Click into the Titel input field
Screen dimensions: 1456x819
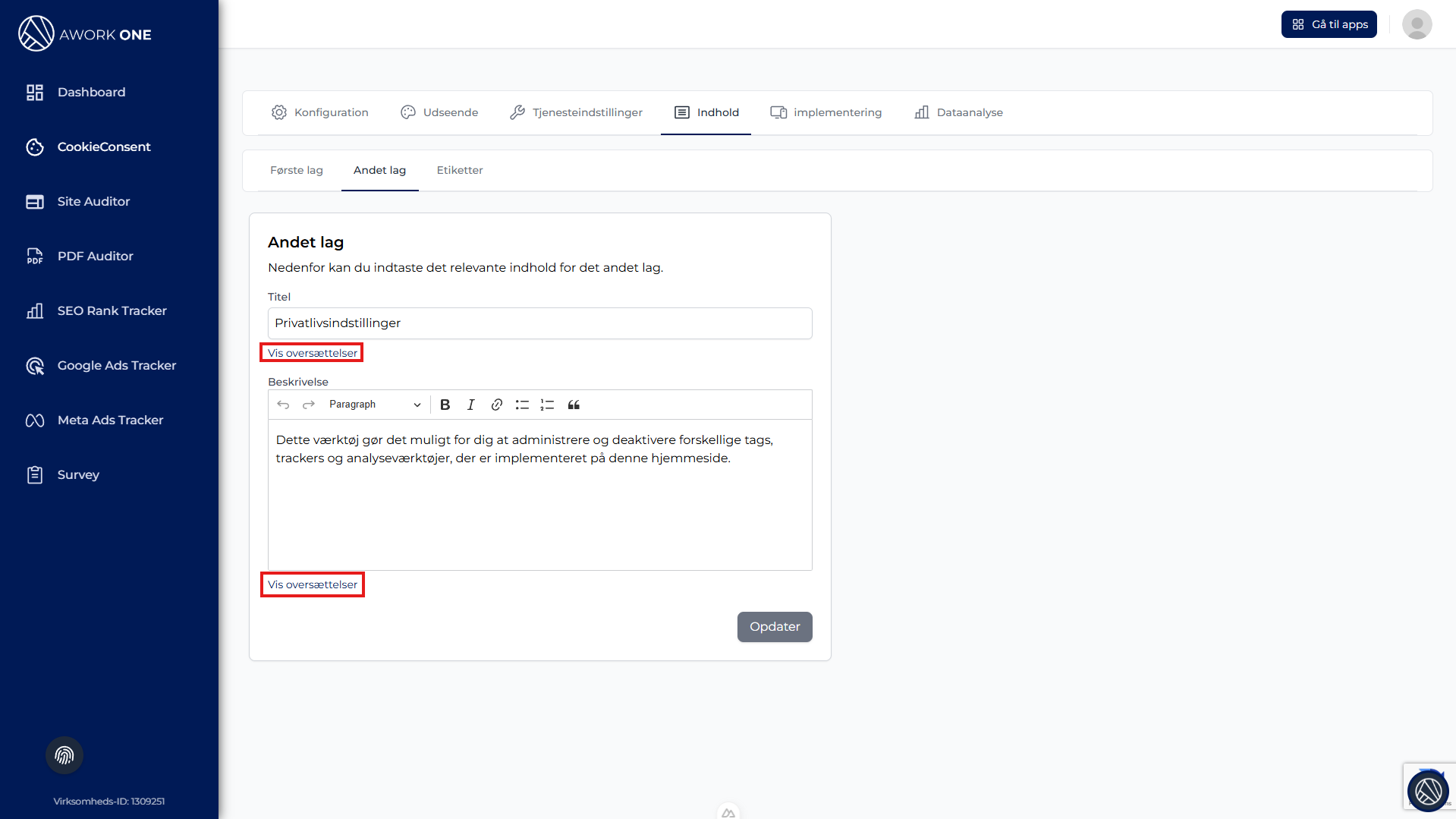click(539, 323)
